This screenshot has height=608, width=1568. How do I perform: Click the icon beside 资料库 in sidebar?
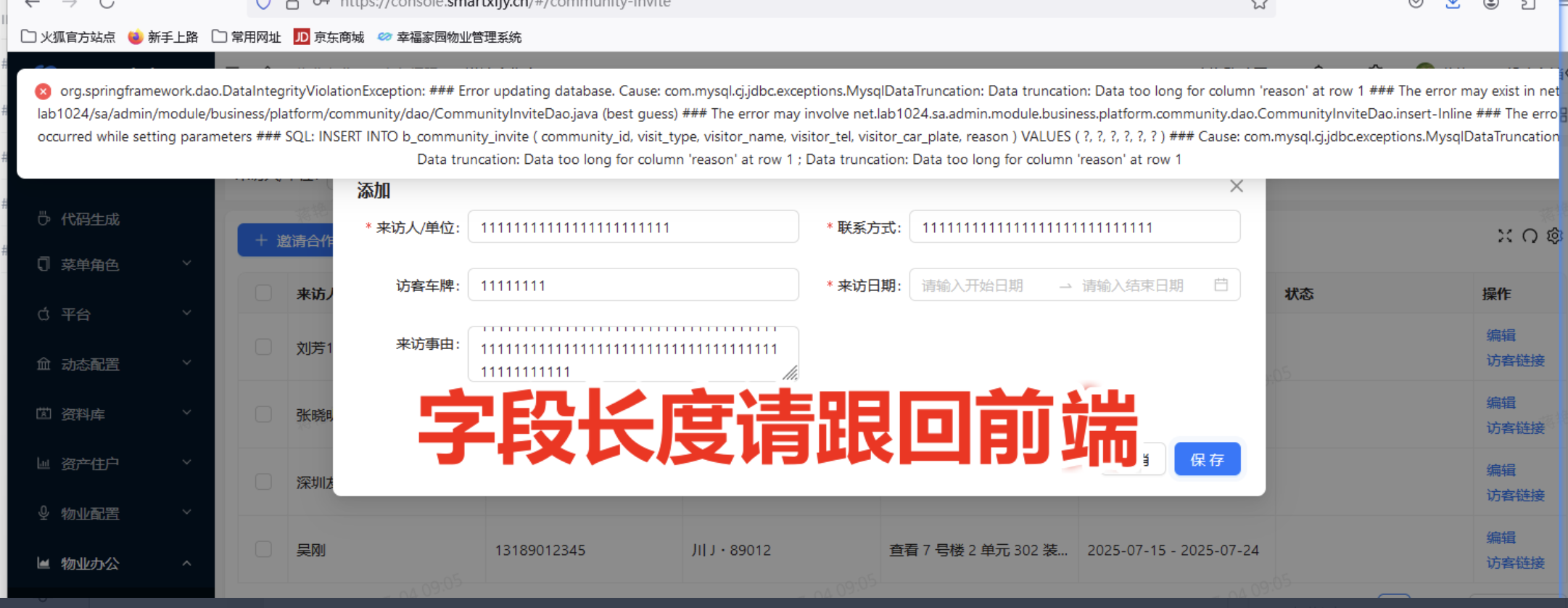point(44,414)
